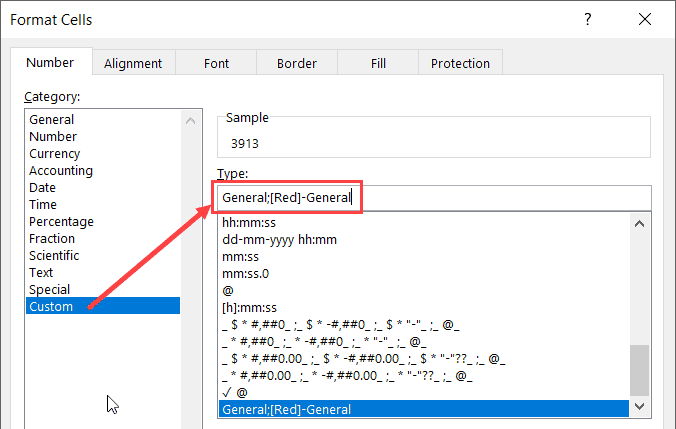Pick the [h]:mm:ss format
Image resolution: width=676 pixels, height=429 pixels.
coord(252,308)
